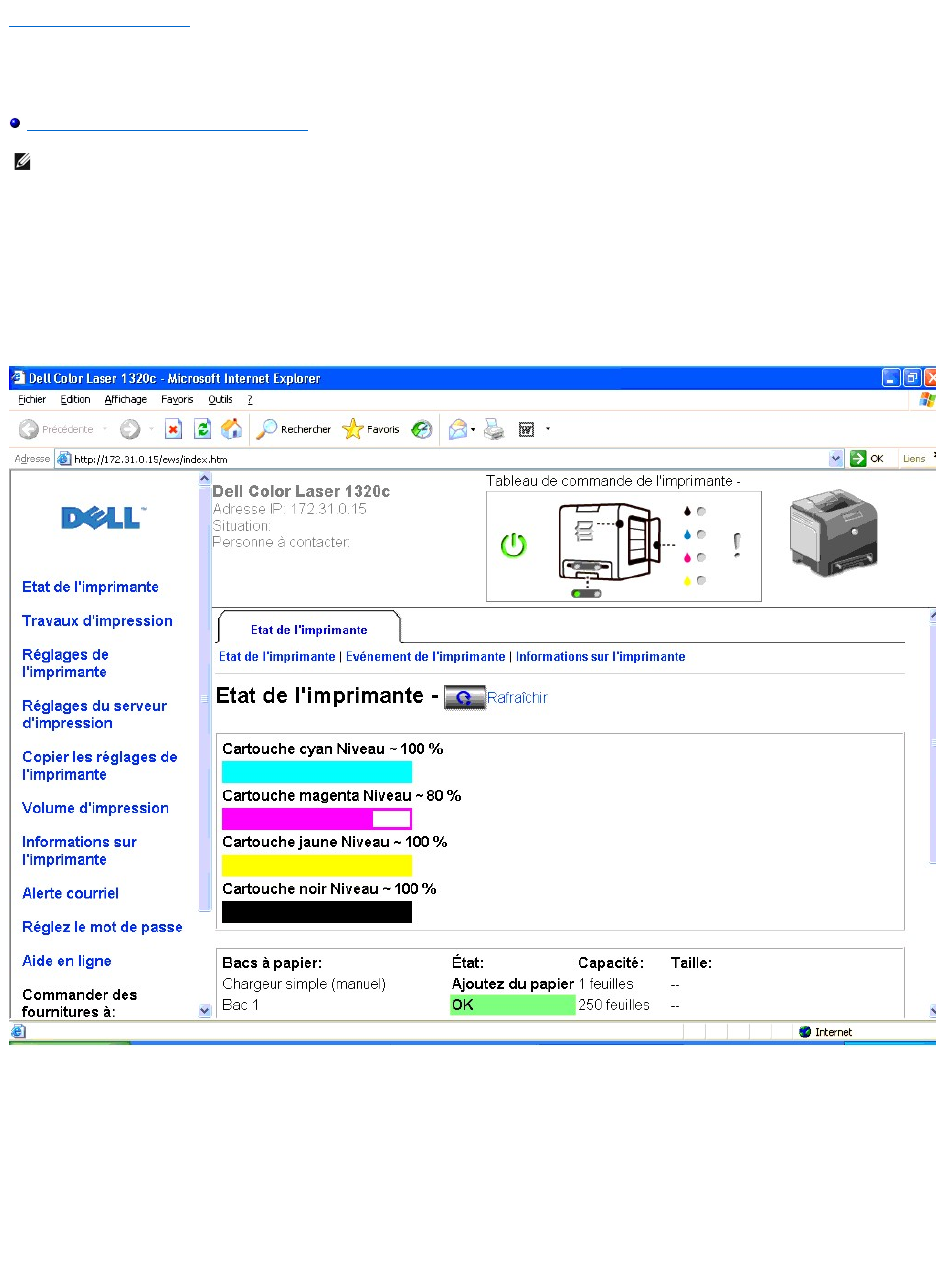The image size is (936, 1287).
Task: Click the Print icon in browser toolbar
Action: [494, 429]
